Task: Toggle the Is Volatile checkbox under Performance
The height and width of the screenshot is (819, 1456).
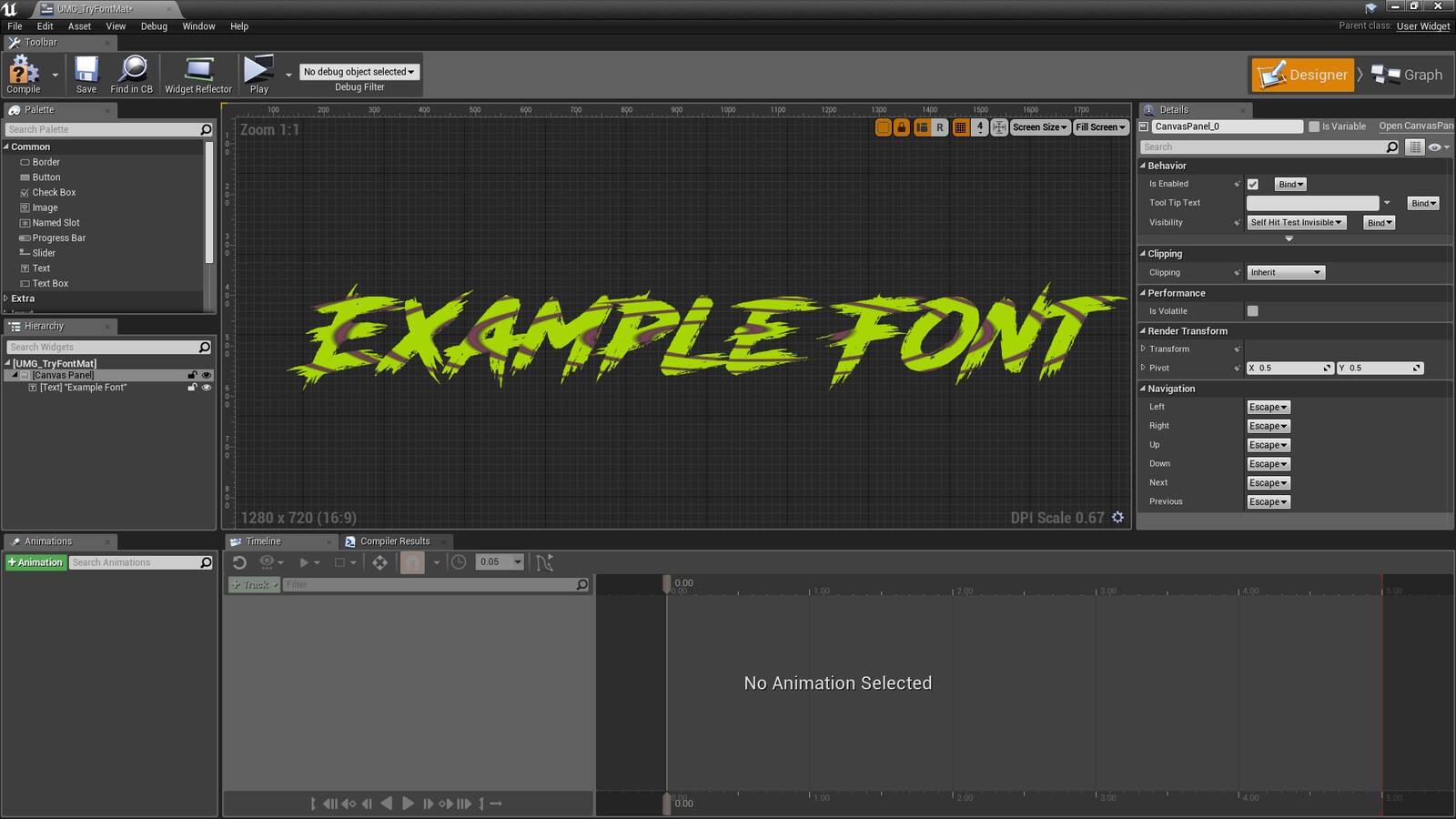Action: point(1252,310)
